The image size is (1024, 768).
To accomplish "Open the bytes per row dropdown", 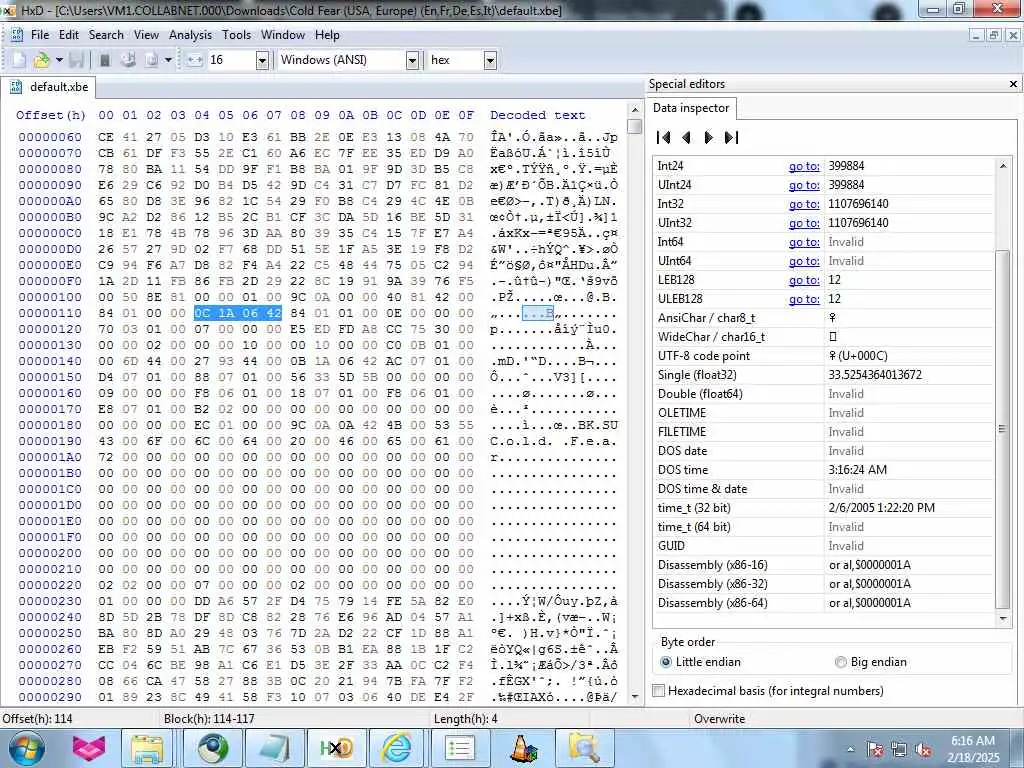I will coord(262,60).
